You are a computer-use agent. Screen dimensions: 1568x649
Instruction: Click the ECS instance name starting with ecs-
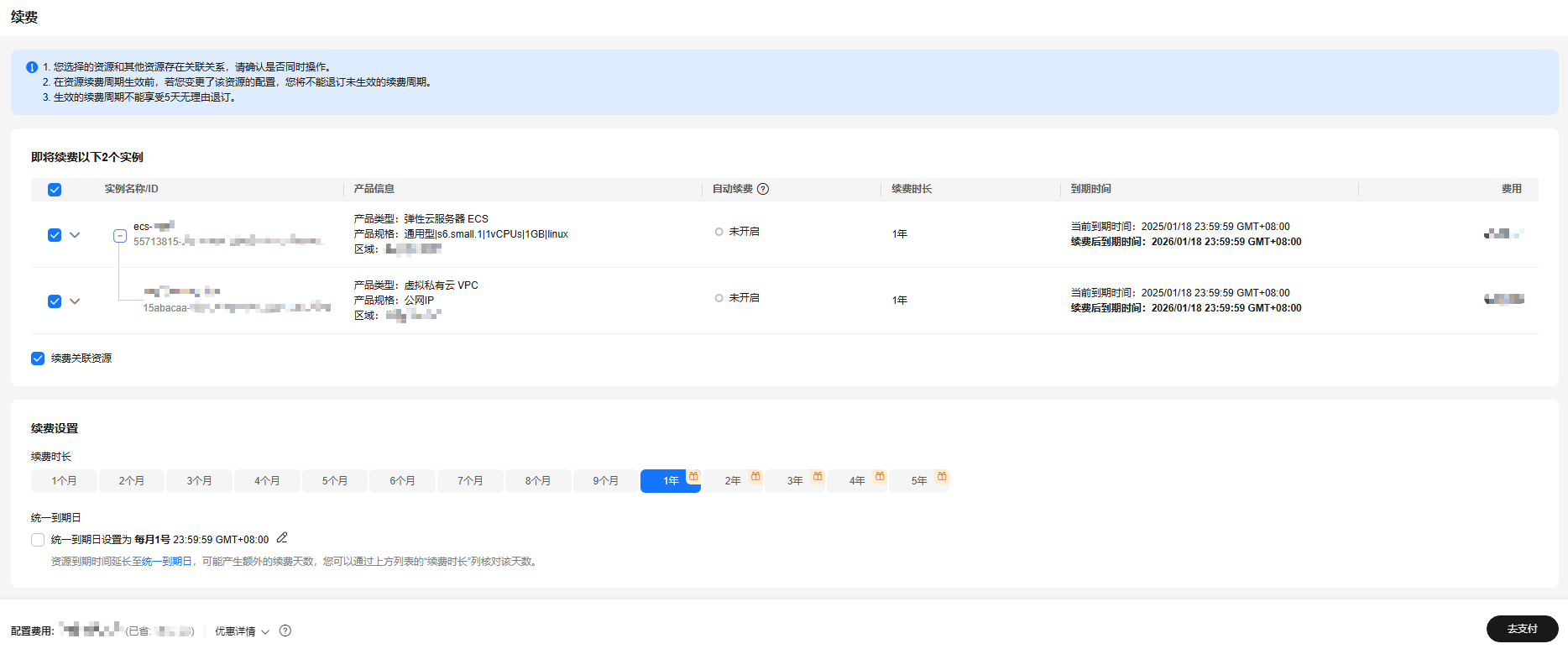(154, 226)
